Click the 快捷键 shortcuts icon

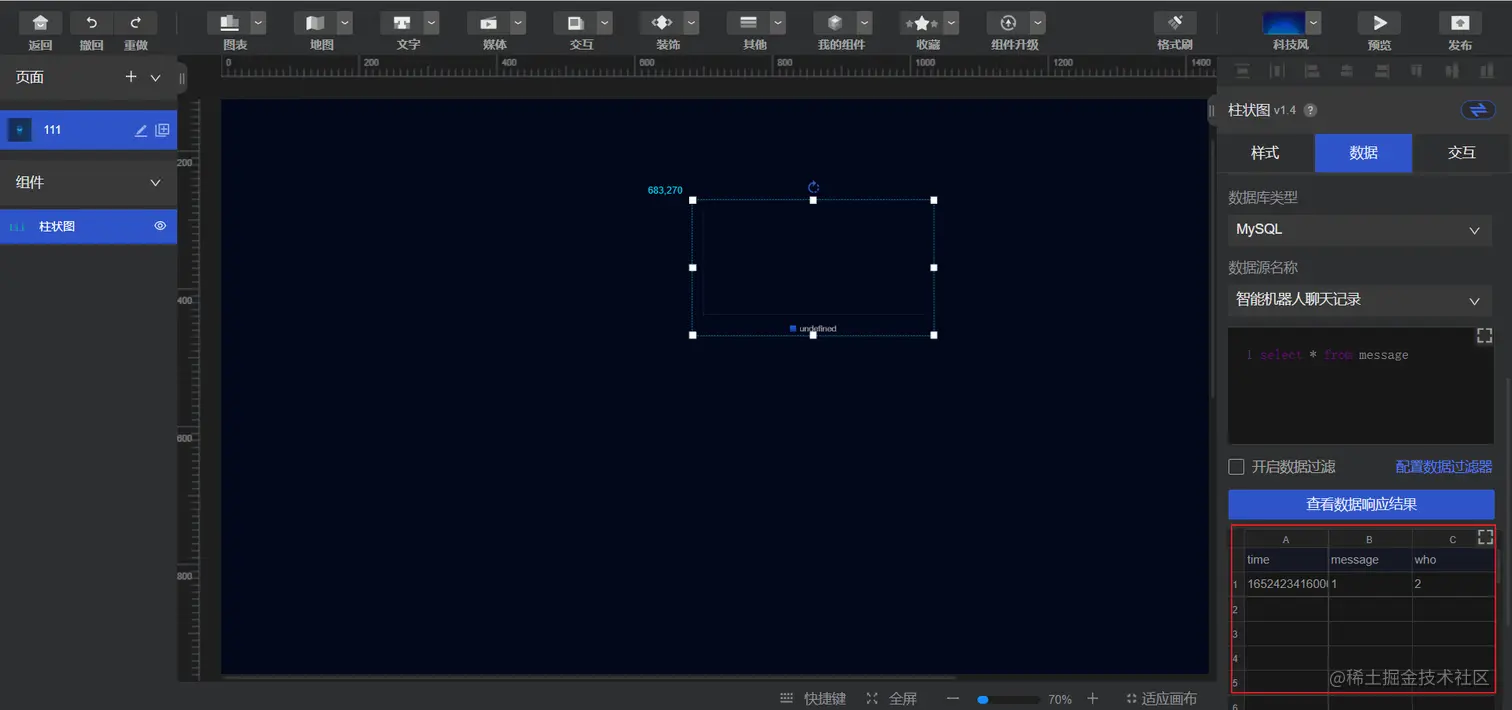click(787, 698)
